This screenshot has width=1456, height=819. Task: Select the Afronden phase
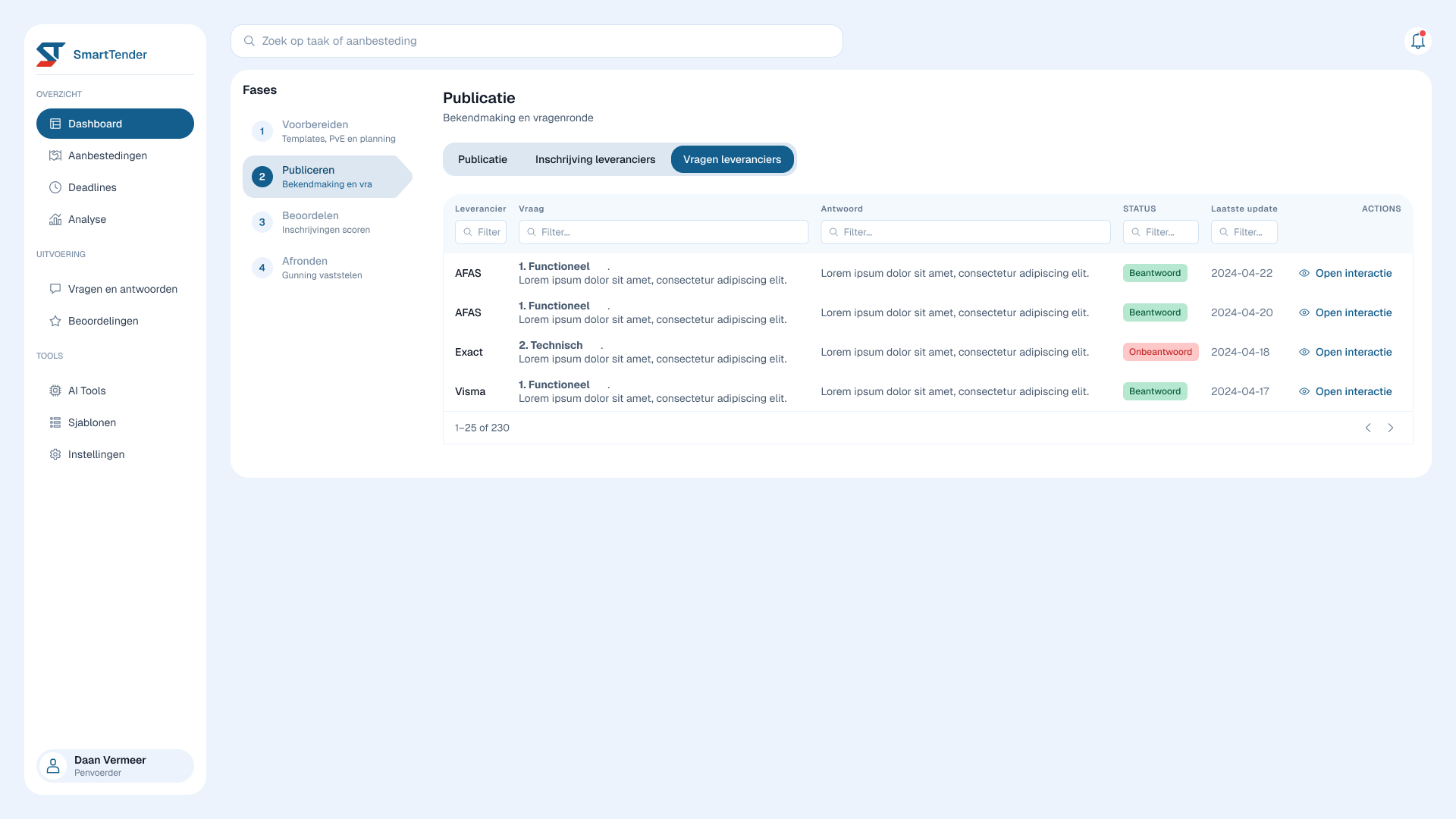(328, 268)
